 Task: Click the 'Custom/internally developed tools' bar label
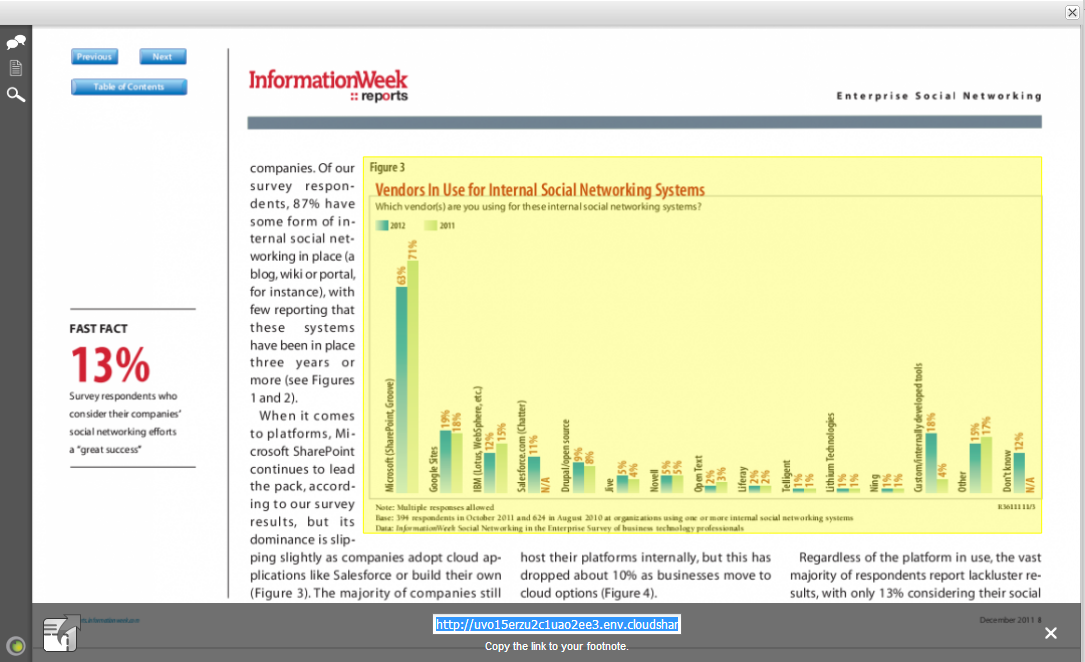(x=918, y=427)
